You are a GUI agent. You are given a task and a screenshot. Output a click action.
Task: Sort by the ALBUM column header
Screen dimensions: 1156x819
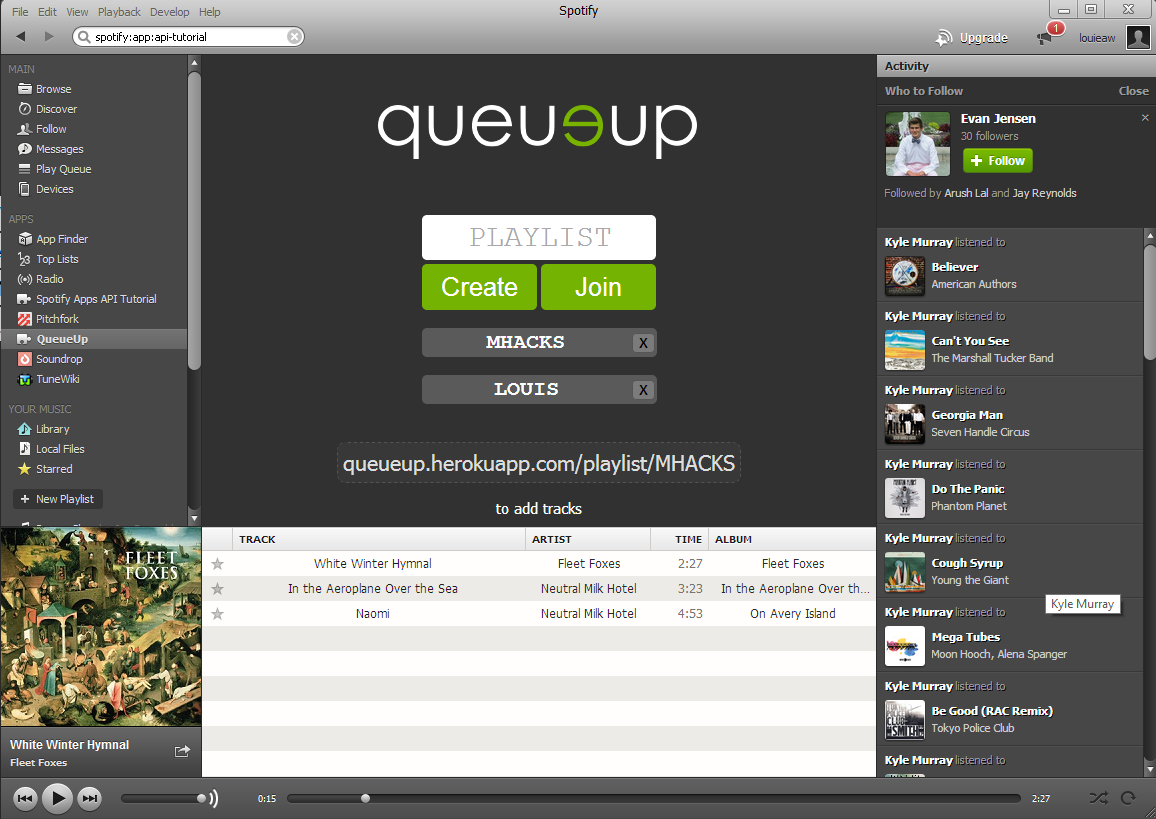point(792,539)
